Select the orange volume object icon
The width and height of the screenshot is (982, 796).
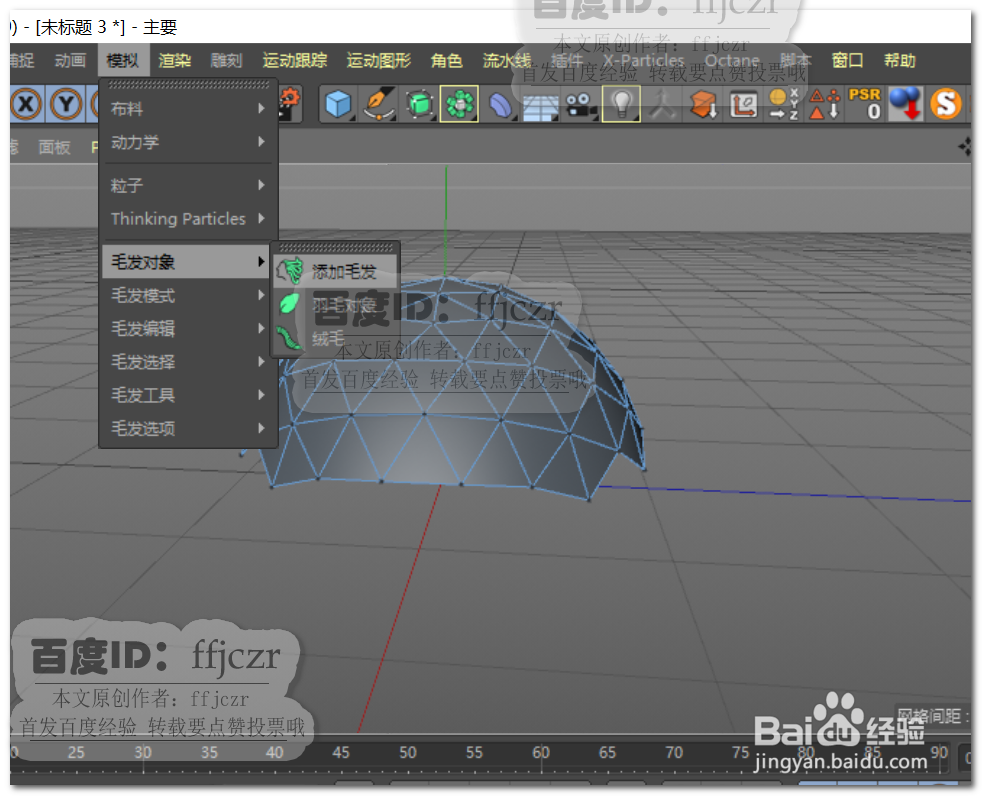pos(704,105)
